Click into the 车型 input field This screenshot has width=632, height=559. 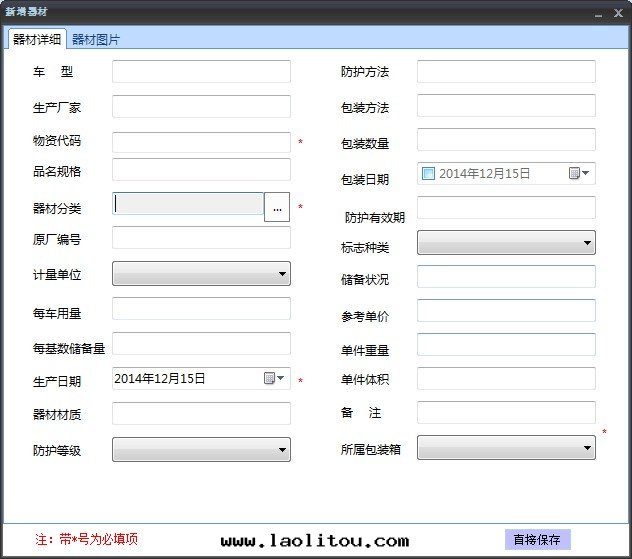tap(201, 72)
